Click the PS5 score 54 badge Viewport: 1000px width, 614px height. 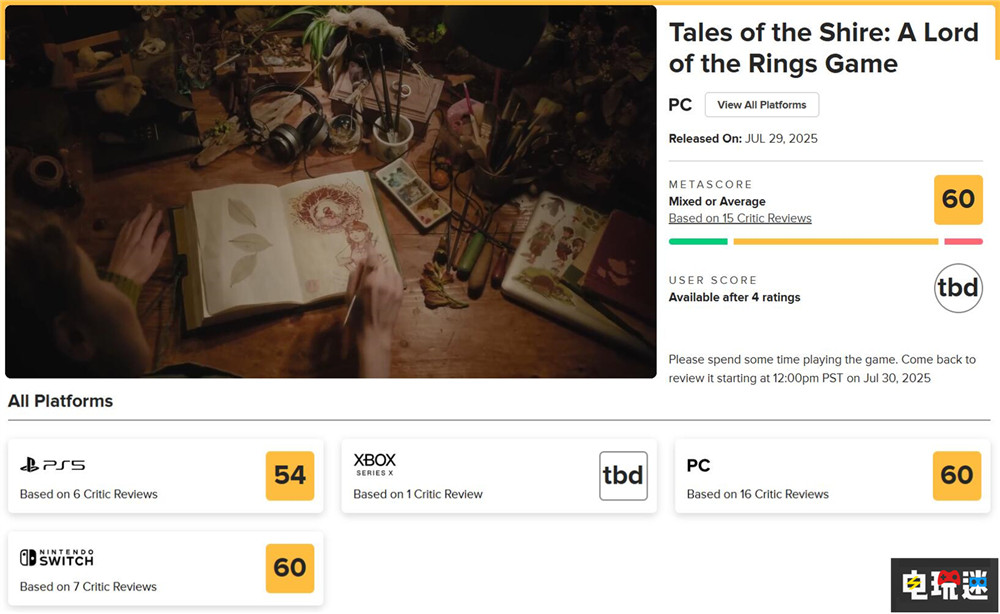(x=290, y=475)
